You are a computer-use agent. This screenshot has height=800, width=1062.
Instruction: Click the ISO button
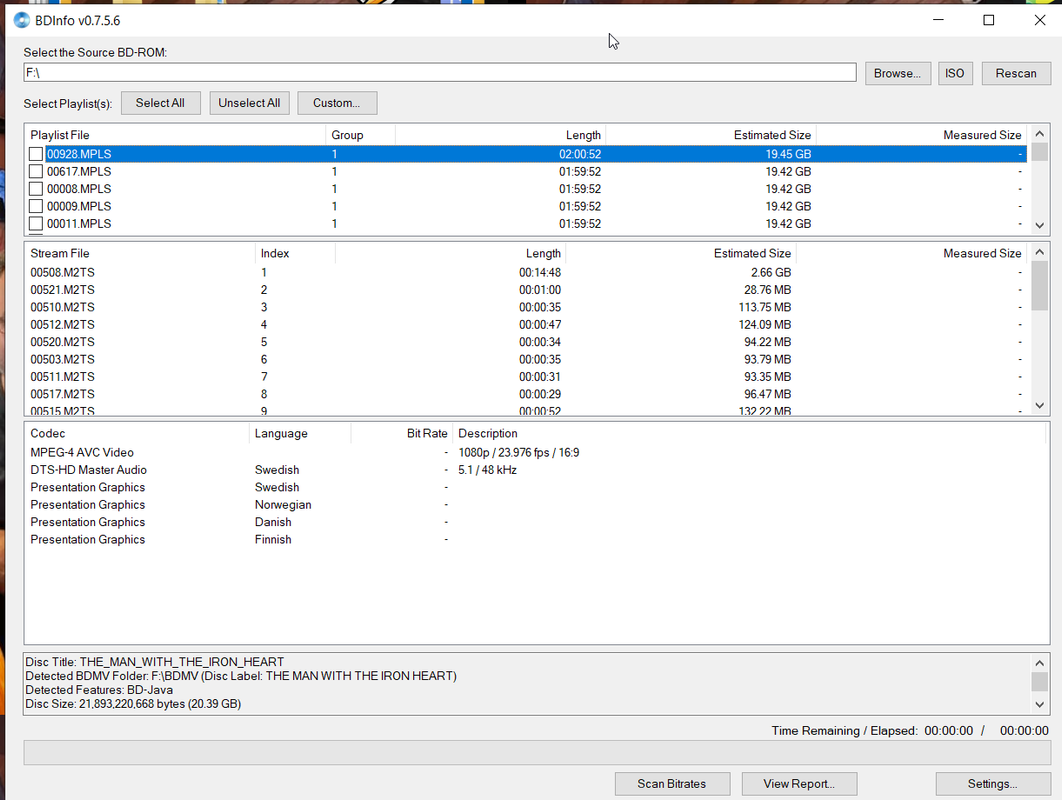(955, 73)
